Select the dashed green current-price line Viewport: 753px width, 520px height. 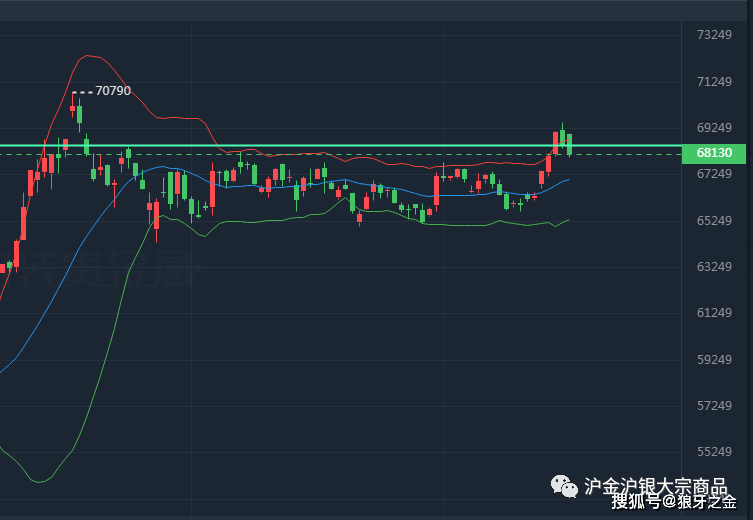coord(341,155)
